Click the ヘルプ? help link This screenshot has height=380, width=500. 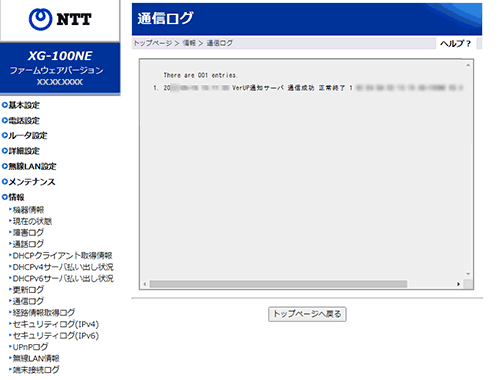click(x=455, y=43)
